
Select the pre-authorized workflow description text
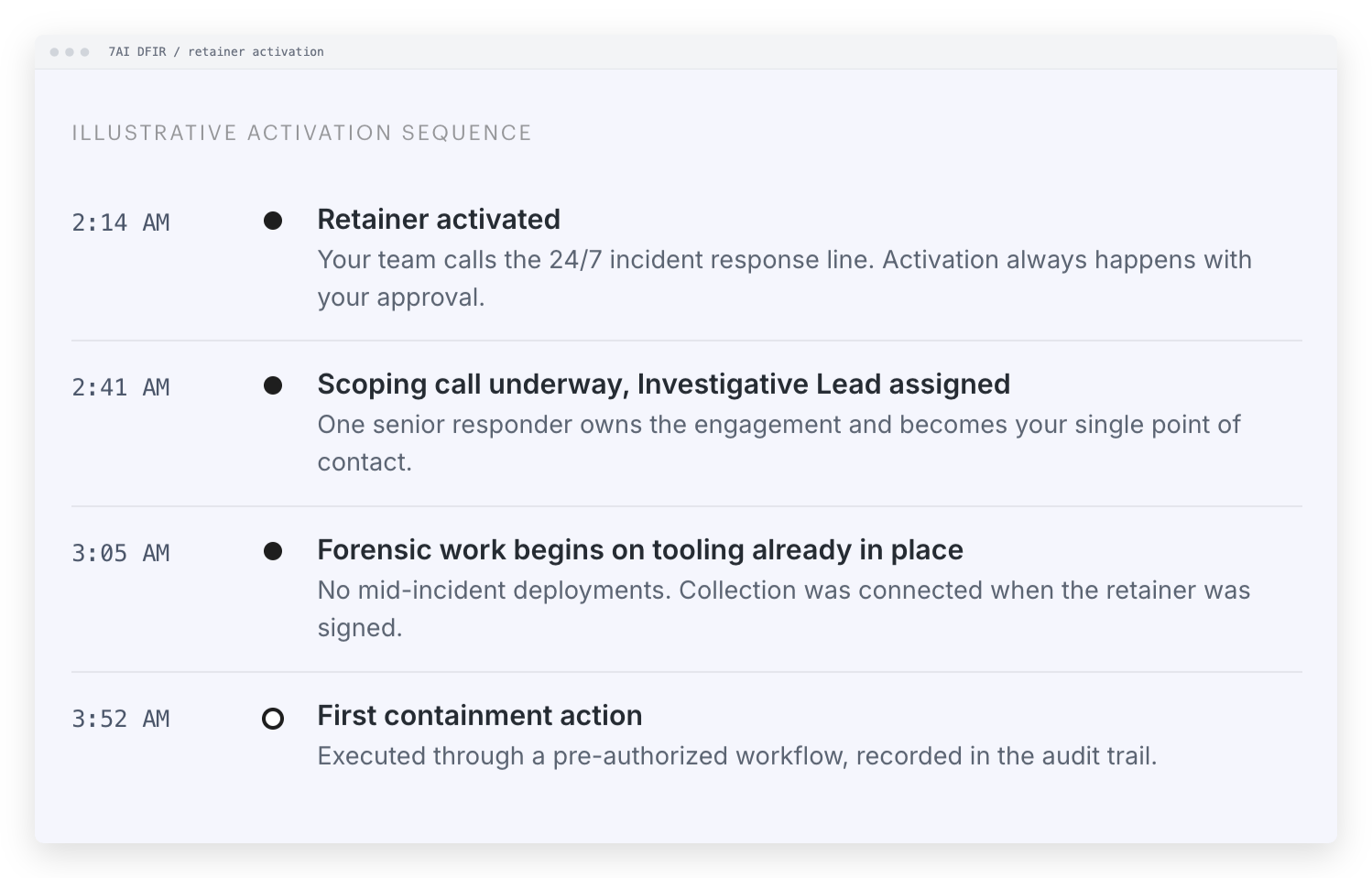tap(737, 756)
